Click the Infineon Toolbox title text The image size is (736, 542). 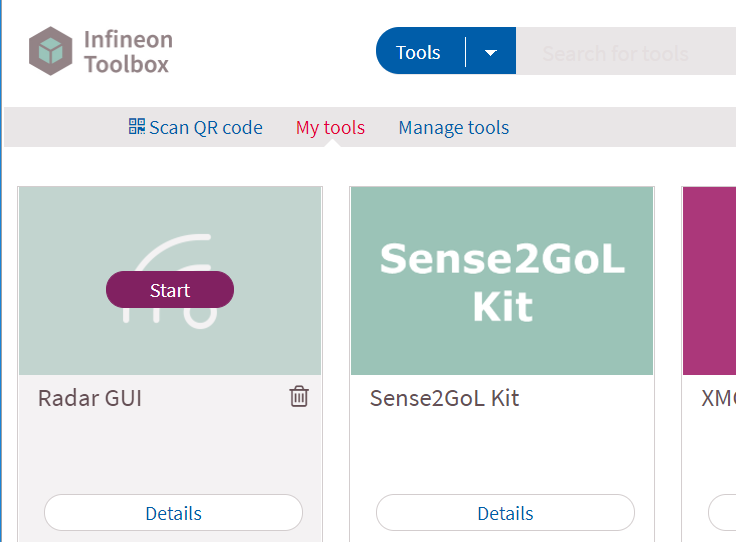(x=128, y=52)
